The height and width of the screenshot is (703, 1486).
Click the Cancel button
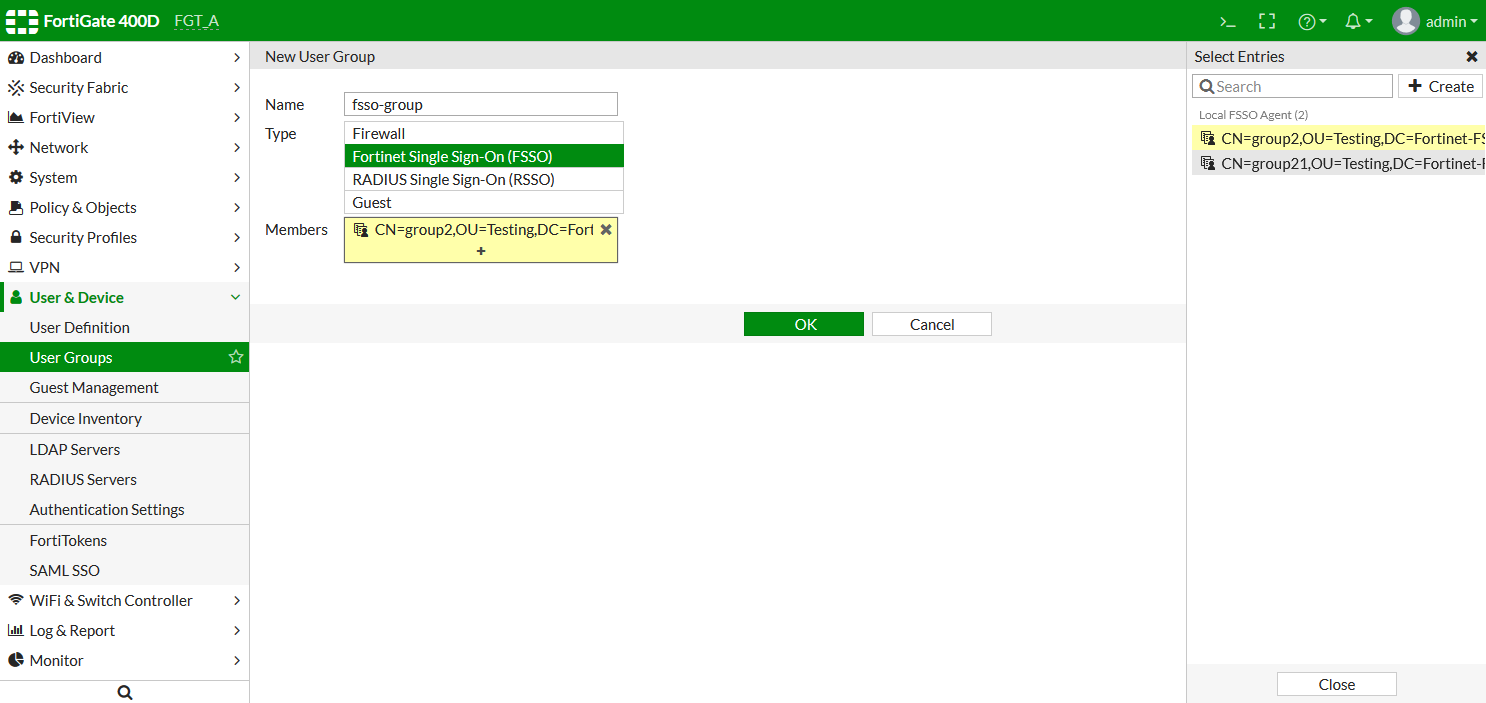932,324
